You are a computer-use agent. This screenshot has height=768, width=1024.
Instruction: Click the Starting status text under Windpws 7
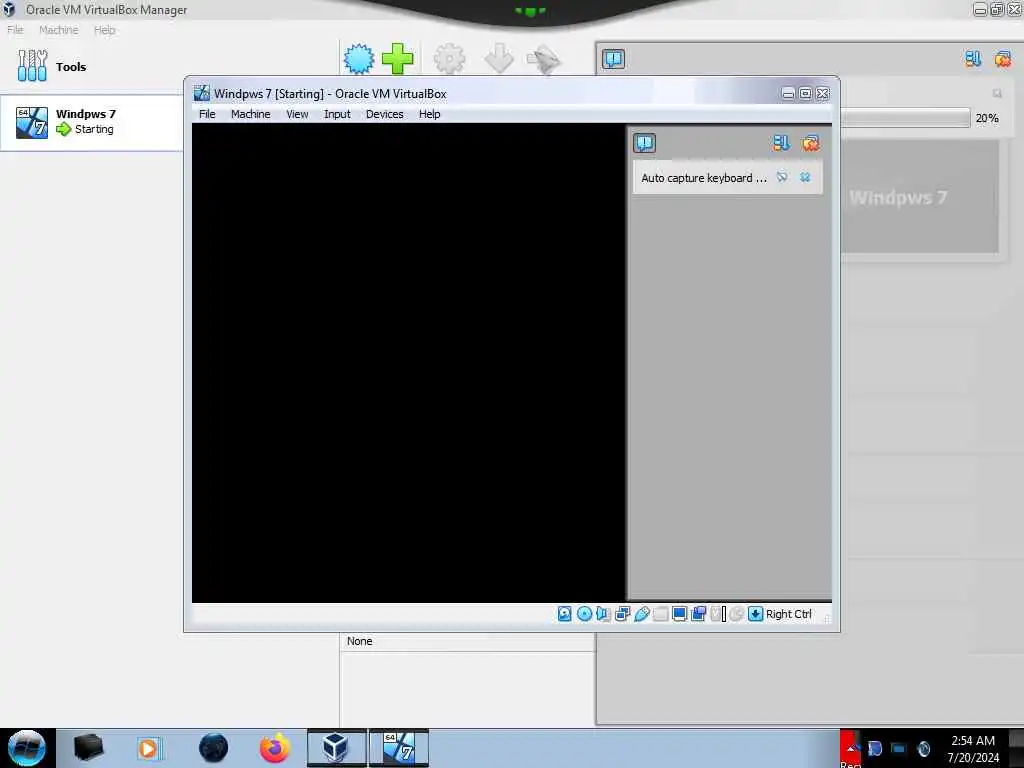pyautogui.click(x=94, y=129)
